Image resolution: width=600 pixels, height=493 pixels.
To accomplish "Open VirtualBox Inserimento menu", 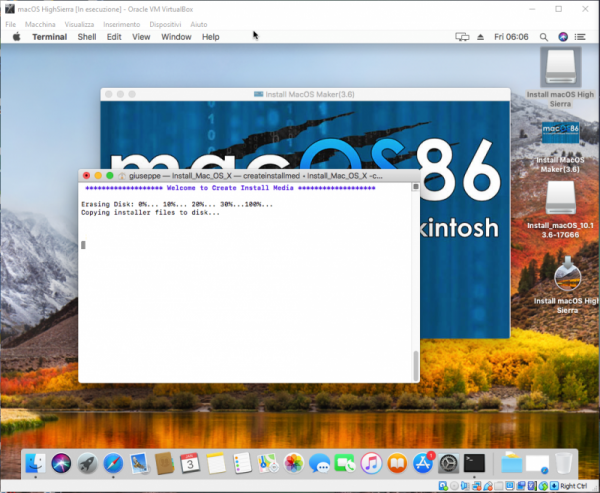I will 122,24.
